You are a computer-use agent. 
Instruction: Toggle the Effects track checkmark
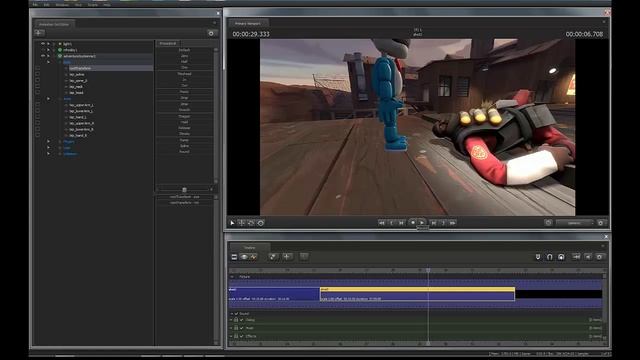(x=242, y=336)
